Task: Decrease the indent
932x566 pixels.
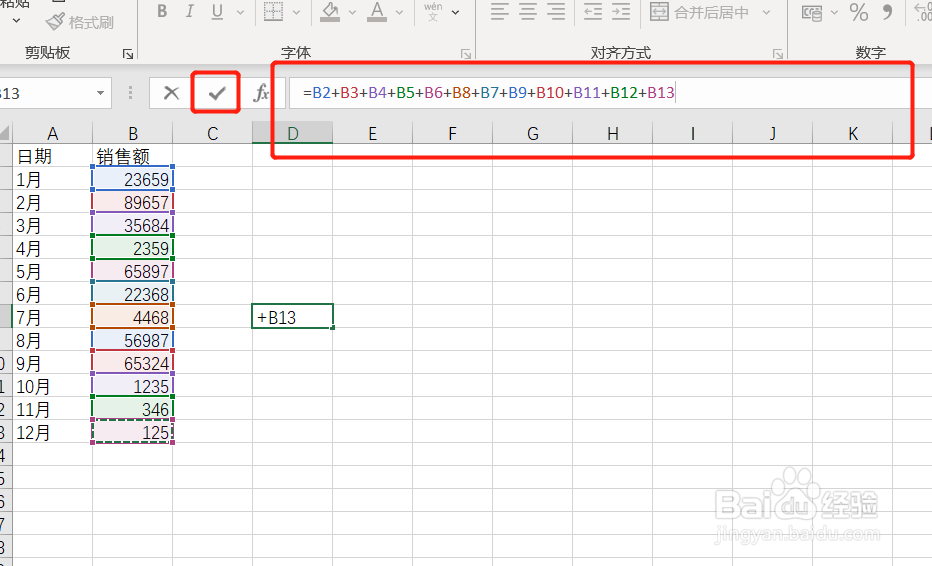Action: pyautogui.click(x=593, y=11)
